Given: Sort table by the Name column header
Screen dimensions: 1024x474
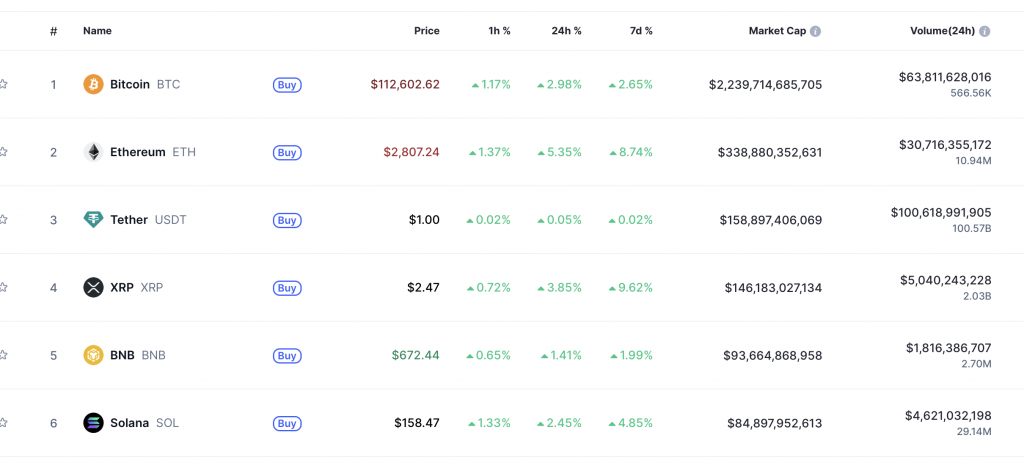Looking at the screenshot, I should (97, 31).
